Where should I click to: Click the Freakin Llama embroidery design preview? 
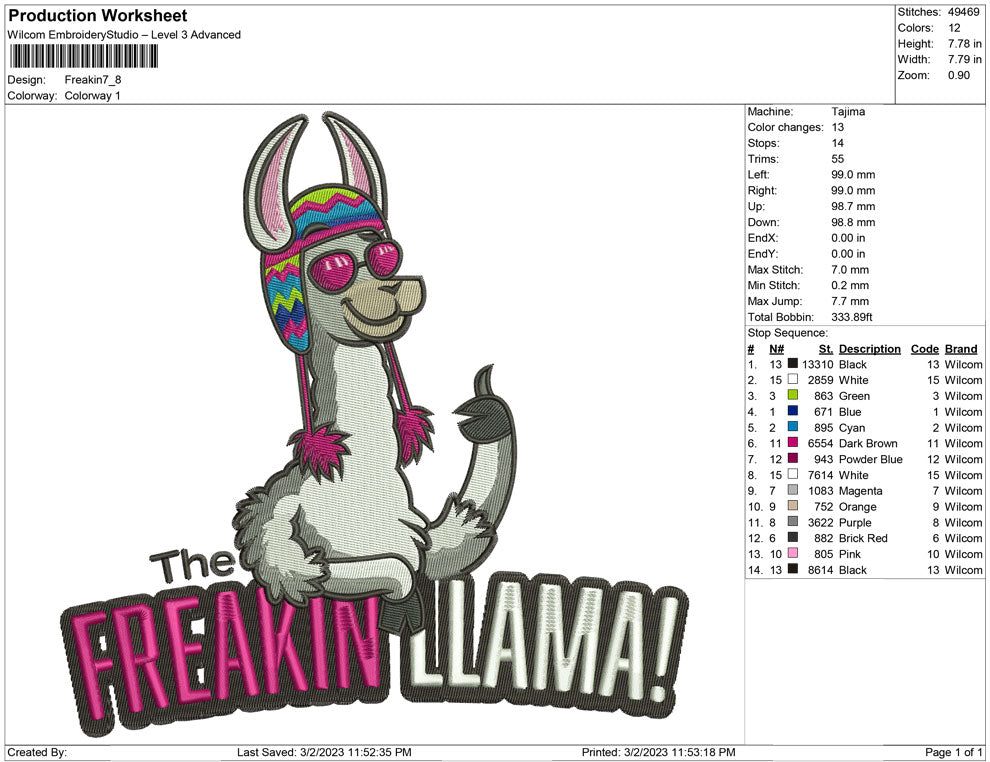click(375, 424)
